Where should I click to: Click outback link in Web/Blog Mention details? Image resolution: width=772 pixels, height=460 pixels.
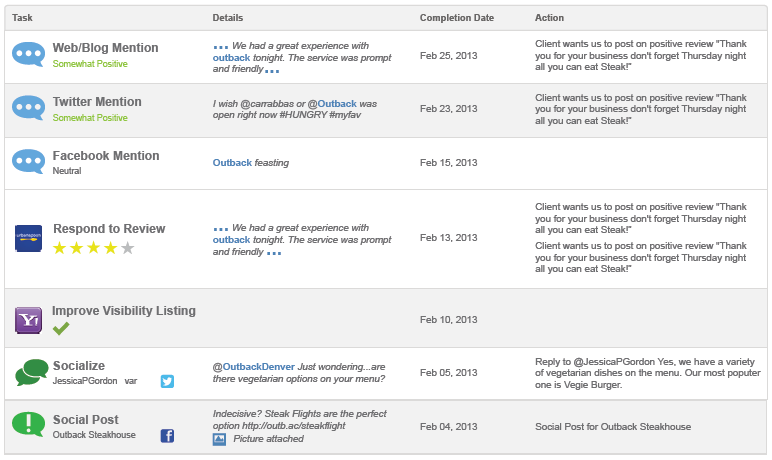pyautogui.click(x=231, y=58)
